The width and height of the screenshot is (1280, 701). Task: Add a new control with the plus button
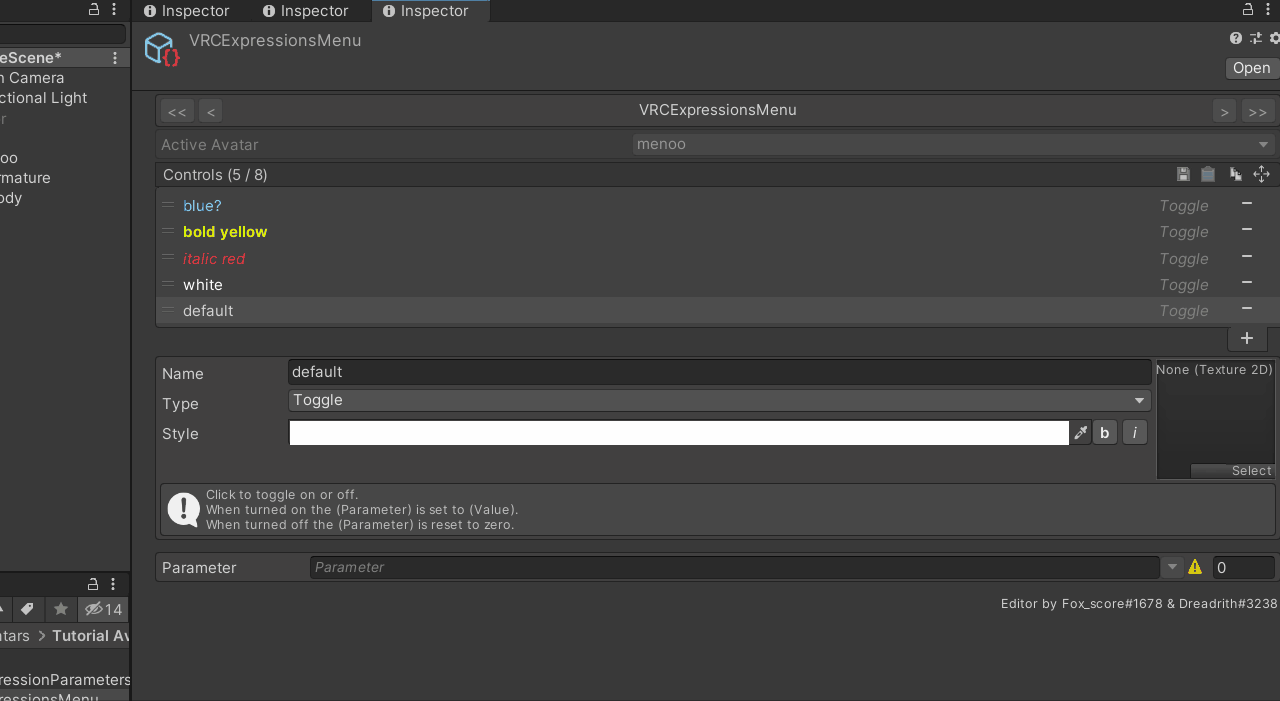click(x=1247, y=338)
